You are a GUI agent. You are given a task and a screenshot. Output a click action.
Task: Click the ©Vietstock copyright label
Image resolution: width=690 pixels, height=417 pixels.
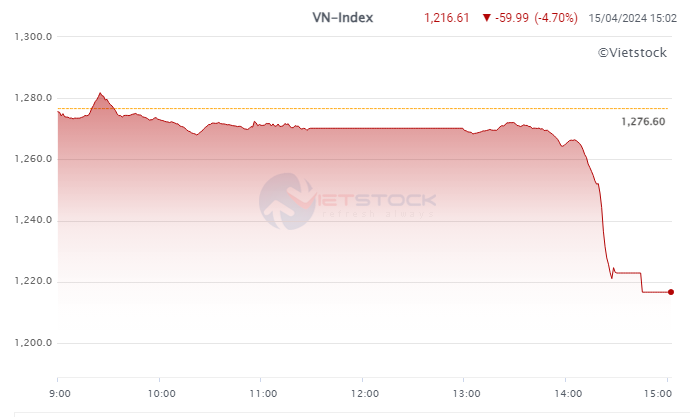coord(632,53)
